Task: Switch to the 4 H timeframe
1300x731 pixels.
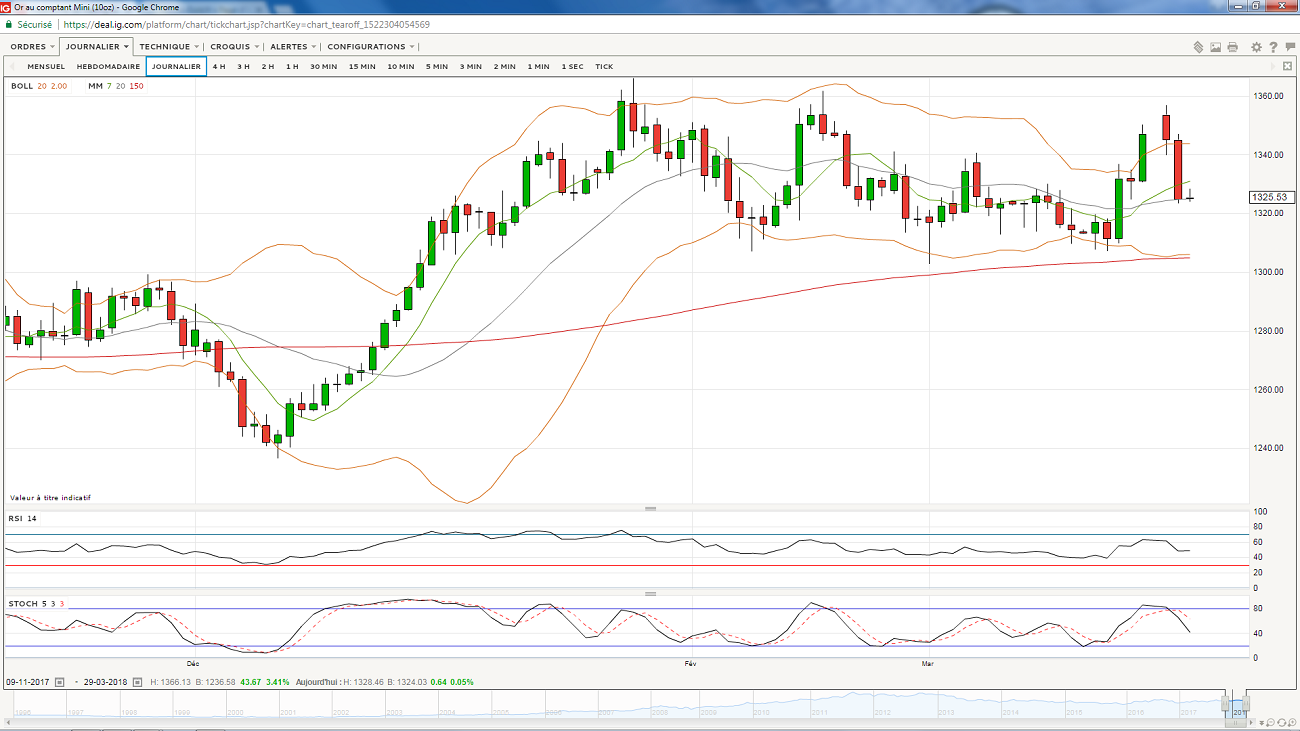Action: click(x=219, y=67)
